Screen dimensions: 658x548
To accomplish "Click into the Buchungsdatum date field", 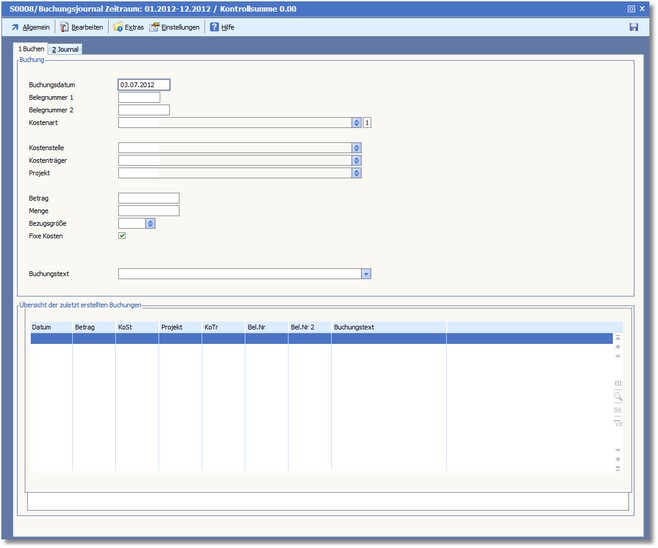I will point(143,85).
